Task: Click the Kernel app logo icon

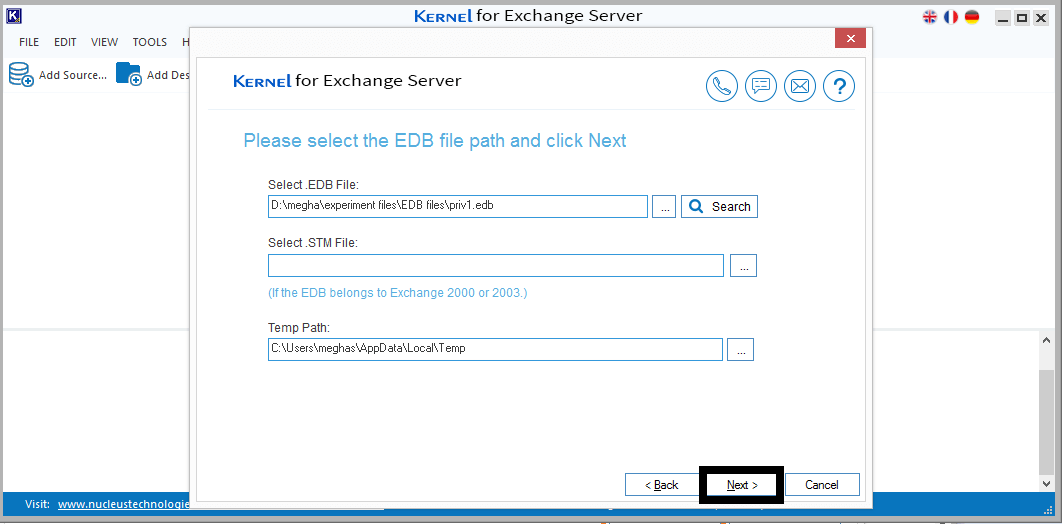Action: (14, 16)
